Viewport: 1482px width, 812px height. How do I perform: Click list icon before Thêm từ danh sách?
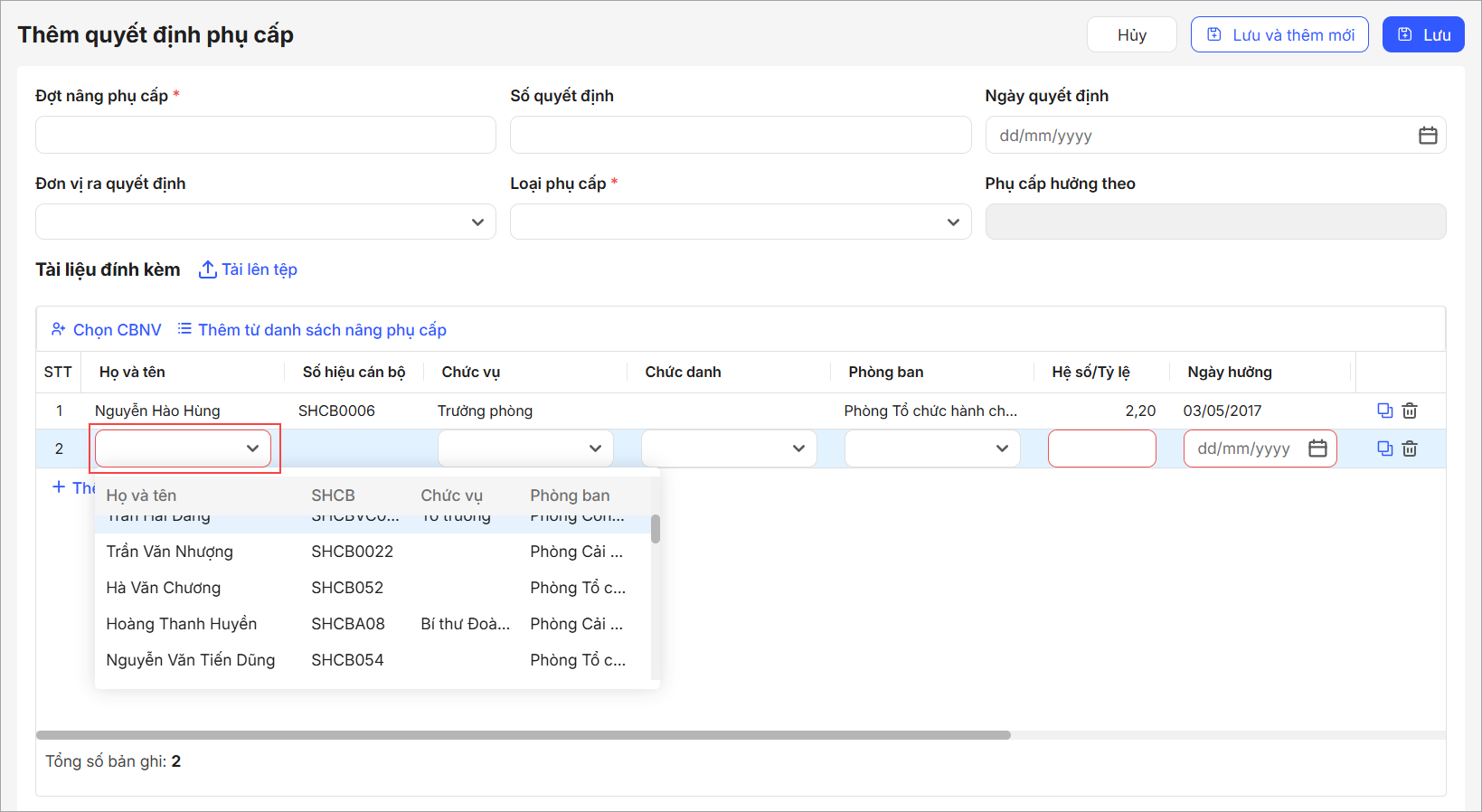click(x=184, y=329)
